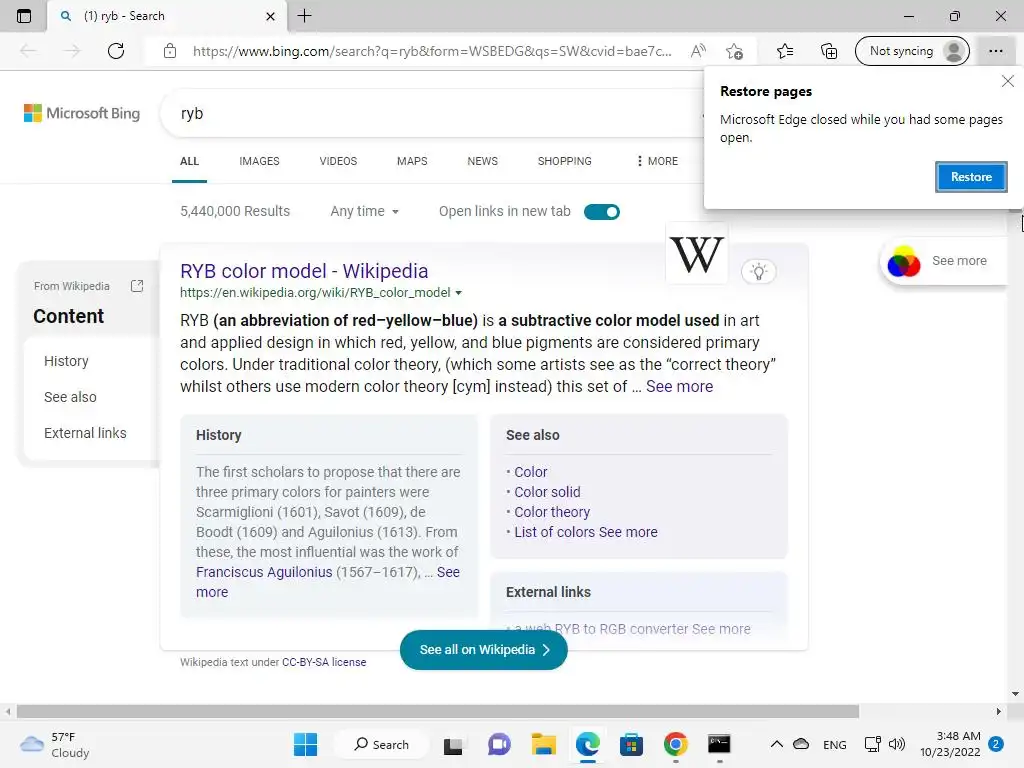Select Microsoft Edge in taskbar
Viewport: 1024px width, 768px height.
point(588,744)
